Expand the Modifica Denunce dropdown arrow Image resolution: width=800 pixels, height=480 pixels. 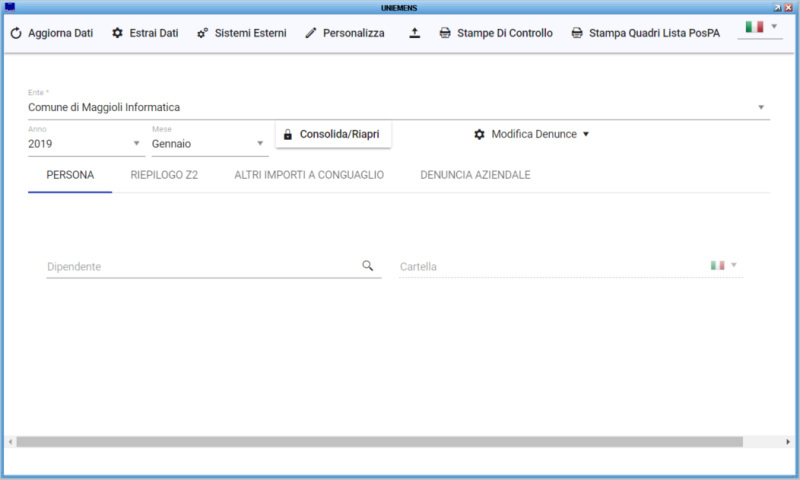pyautogui.click(x=586, y=135)
